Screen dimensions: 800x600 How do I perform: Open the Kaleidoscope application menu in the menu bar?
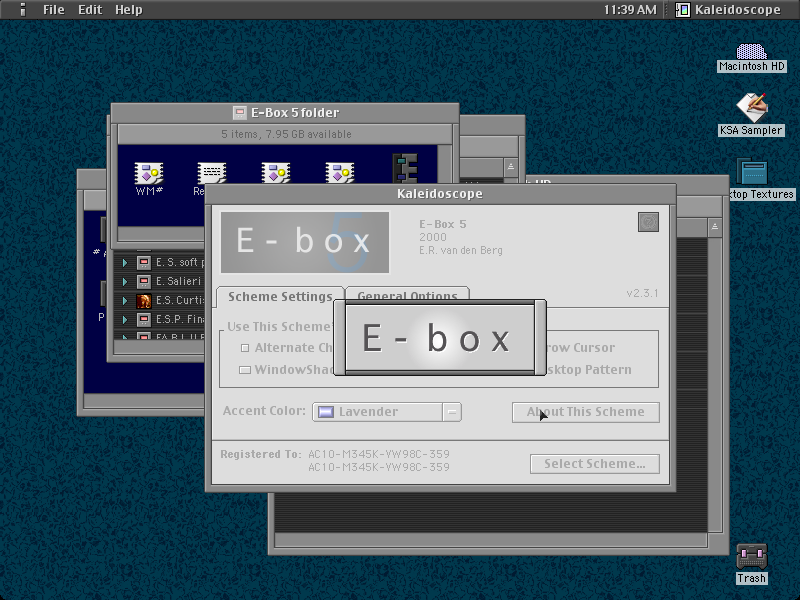729,10
